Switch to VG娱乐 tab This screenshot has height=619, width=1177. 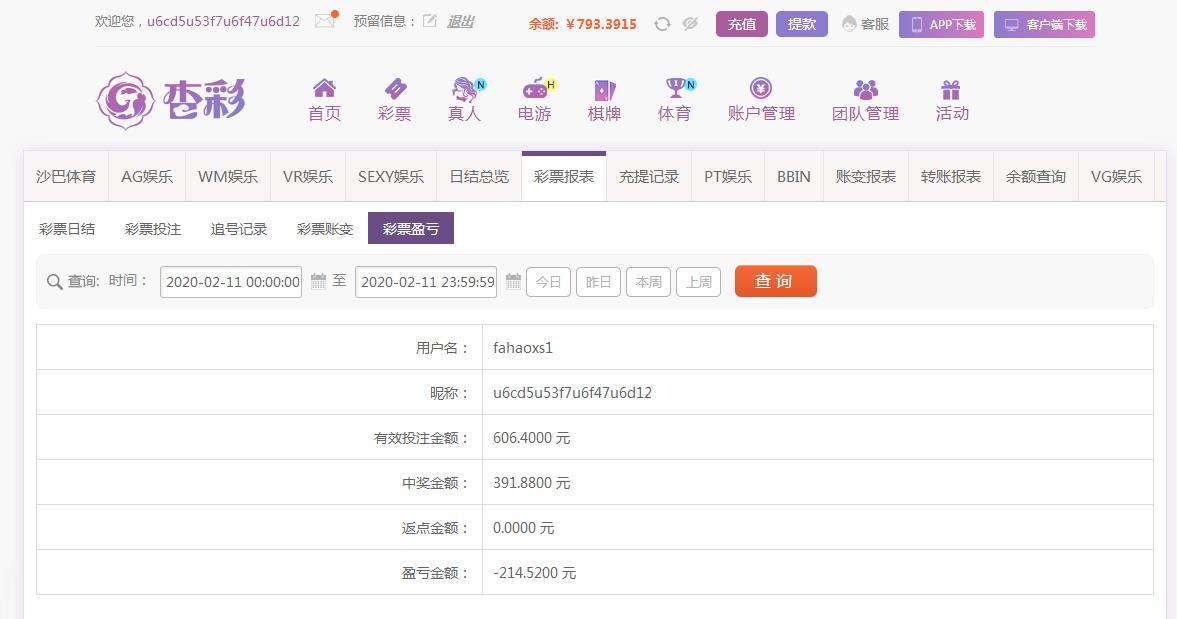[x=1116, y=176]
